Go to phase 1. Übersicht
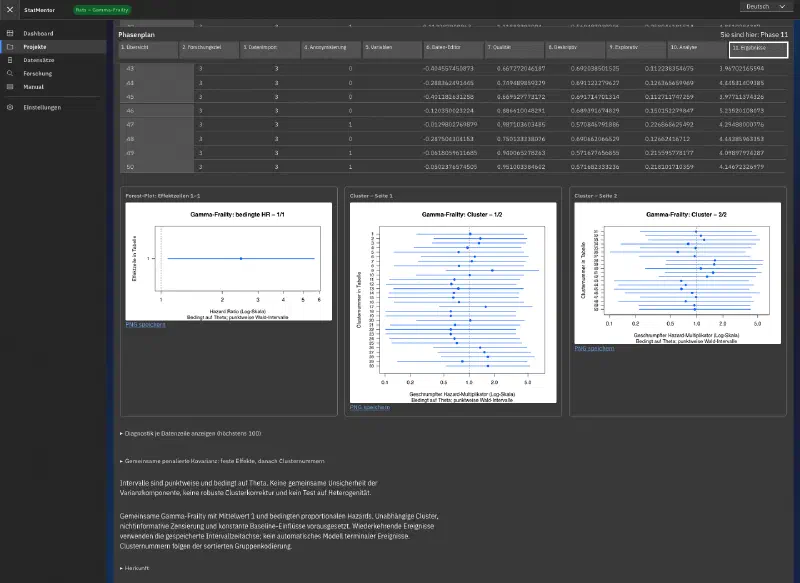 click(x=148, y=50)
